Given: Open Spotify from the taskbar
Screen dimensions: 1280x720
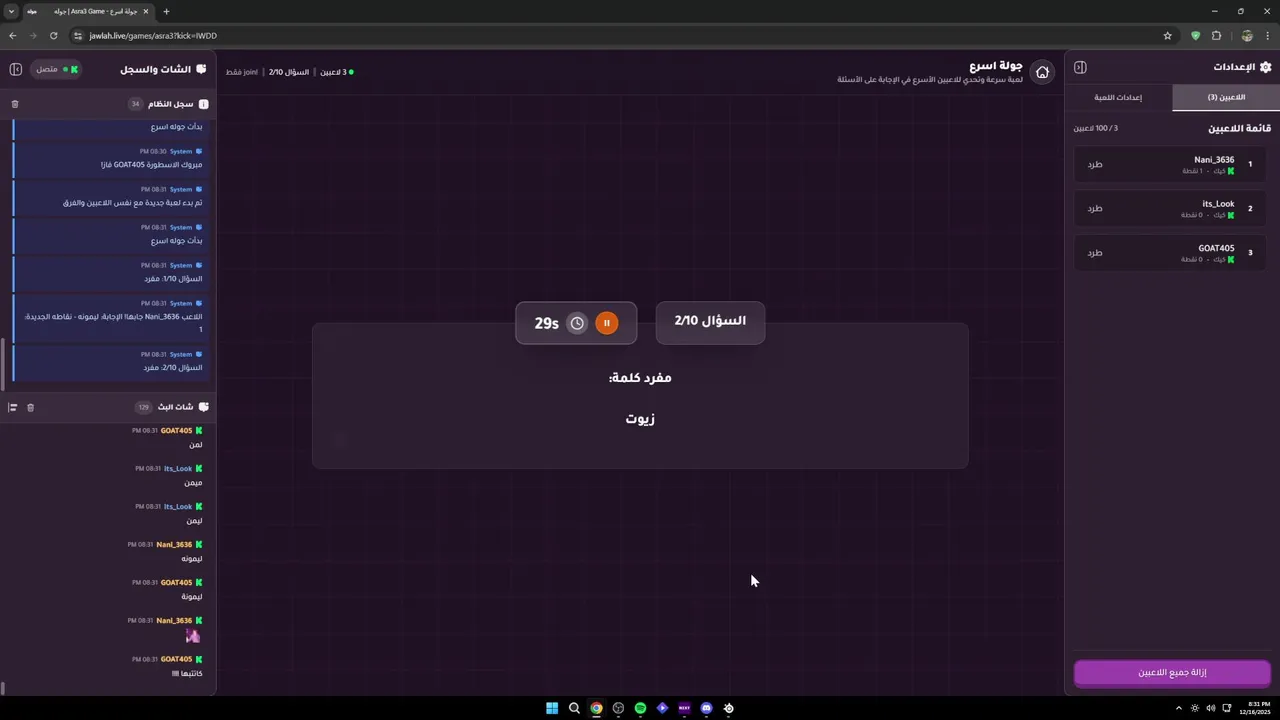Looking at the screenshot, I should click(x=640, y=708).
